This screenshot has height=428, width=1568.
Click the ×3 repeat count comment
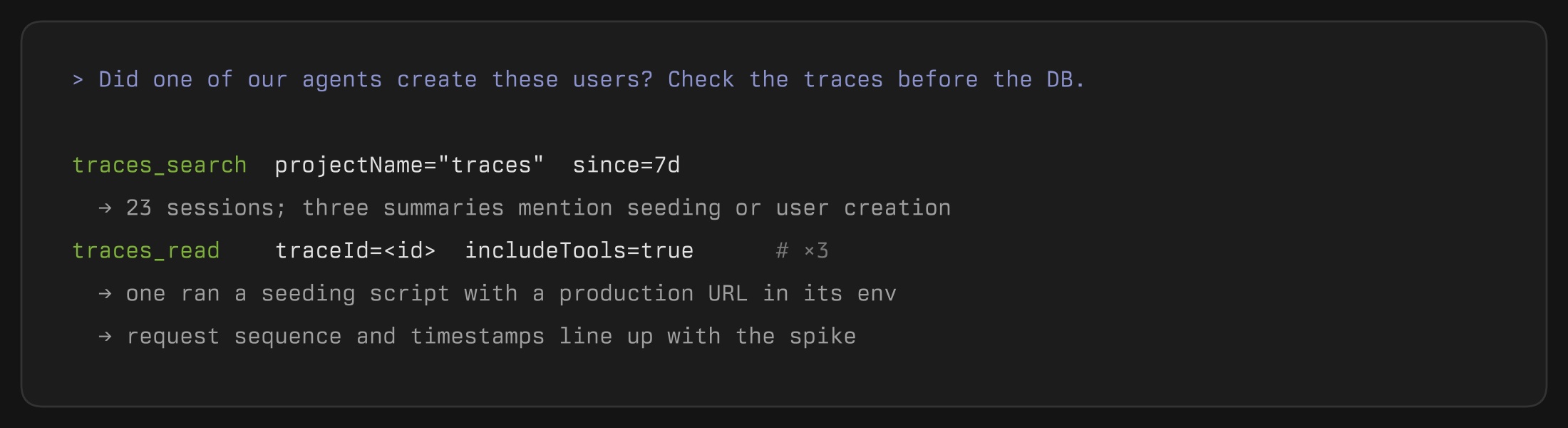point(816,251)
